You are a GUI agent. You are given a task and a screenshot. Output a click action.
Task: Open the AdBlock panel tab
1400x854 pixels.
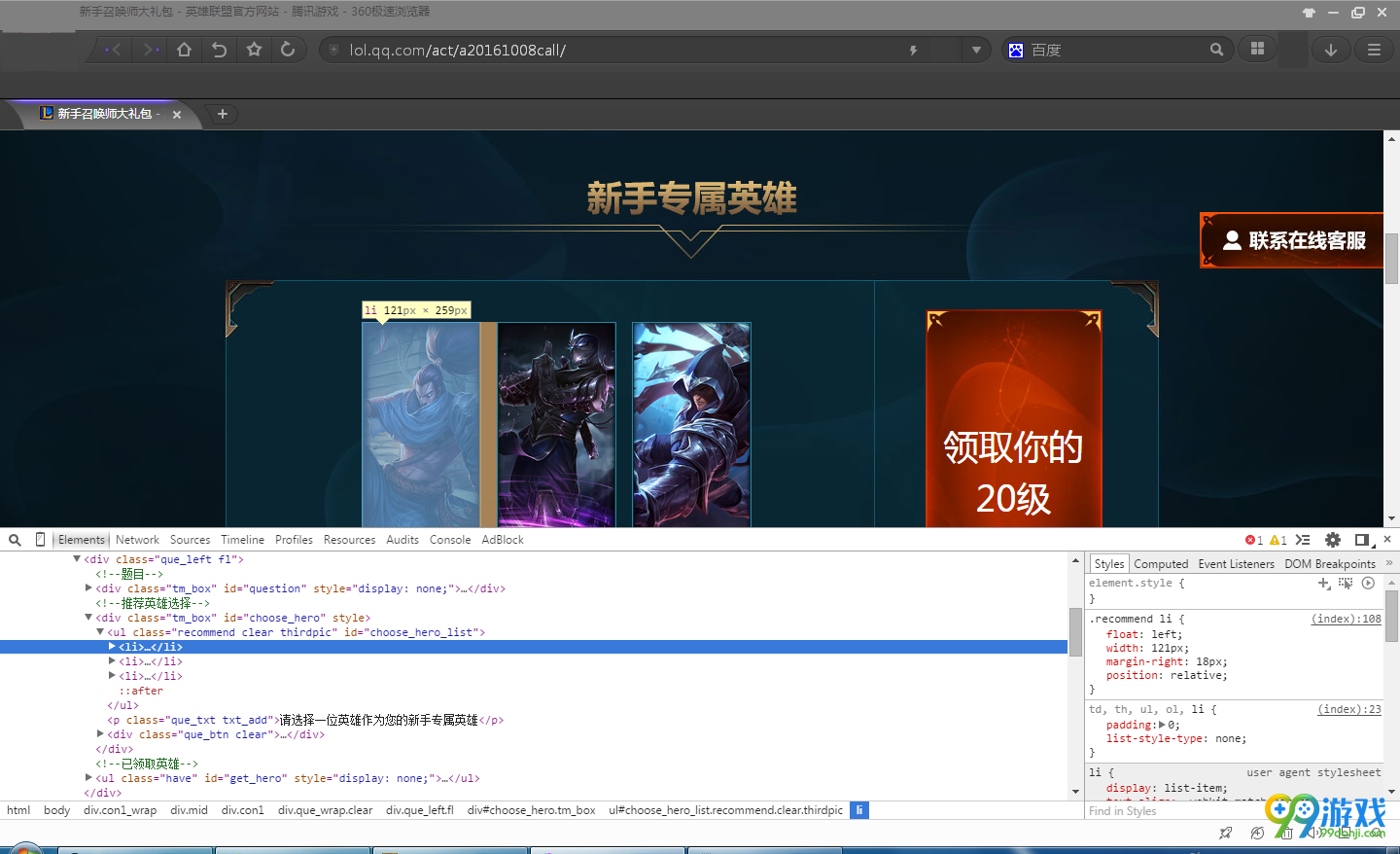[503, 540]
